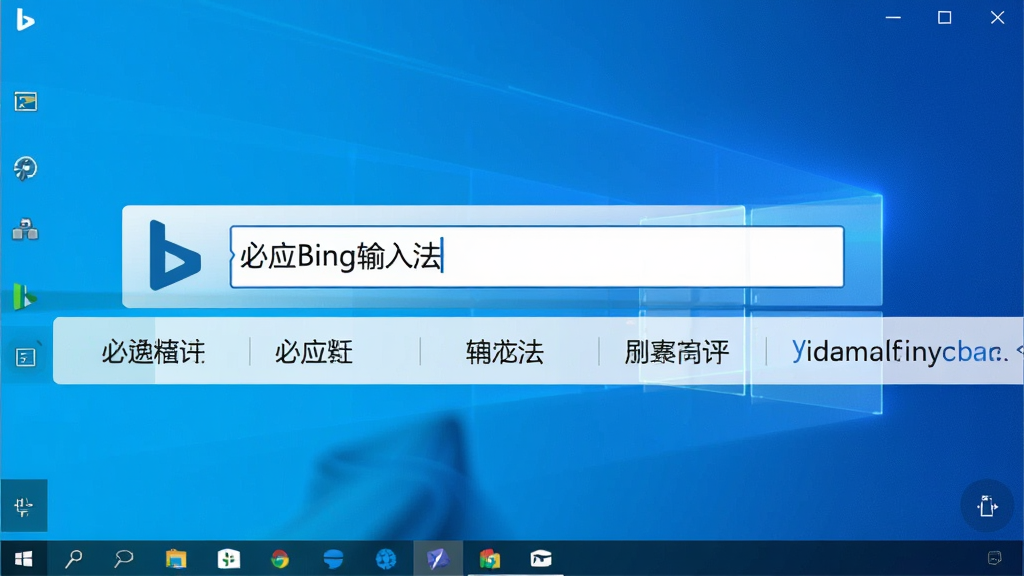
Task: Open the blue striped circle taskbar icon
Action: [333, 559]
